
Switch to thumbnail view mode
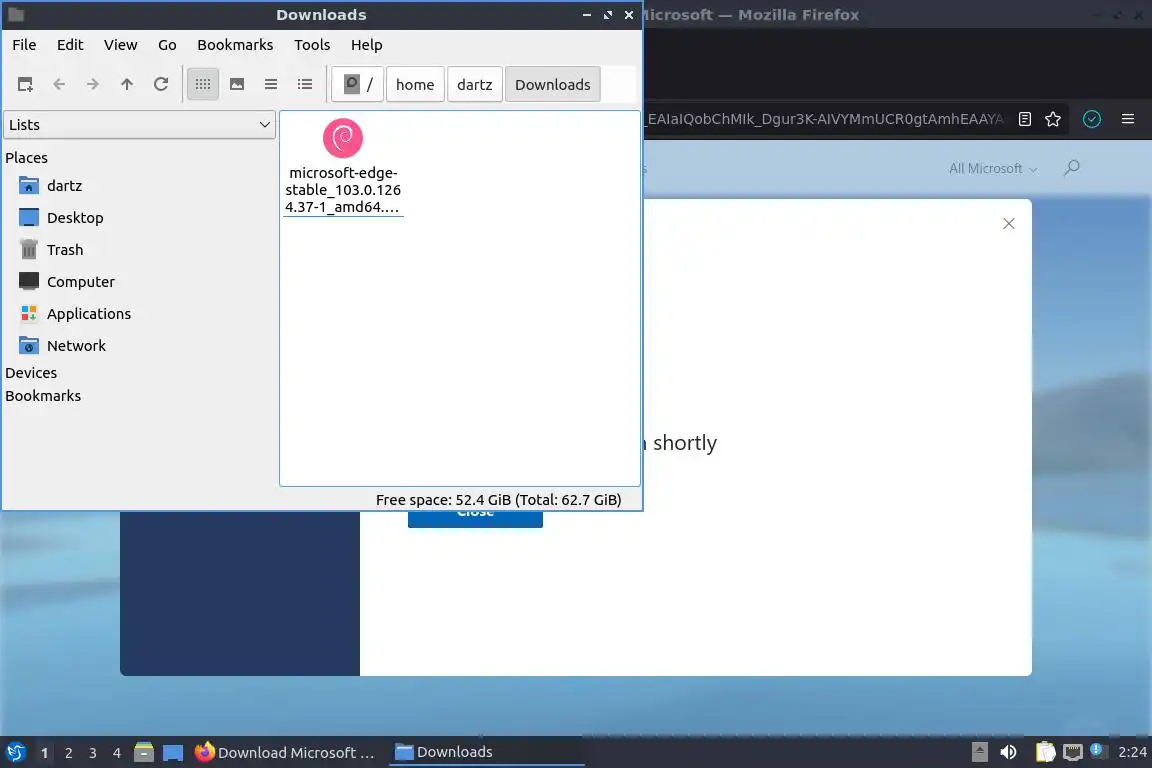pos(237,85)
